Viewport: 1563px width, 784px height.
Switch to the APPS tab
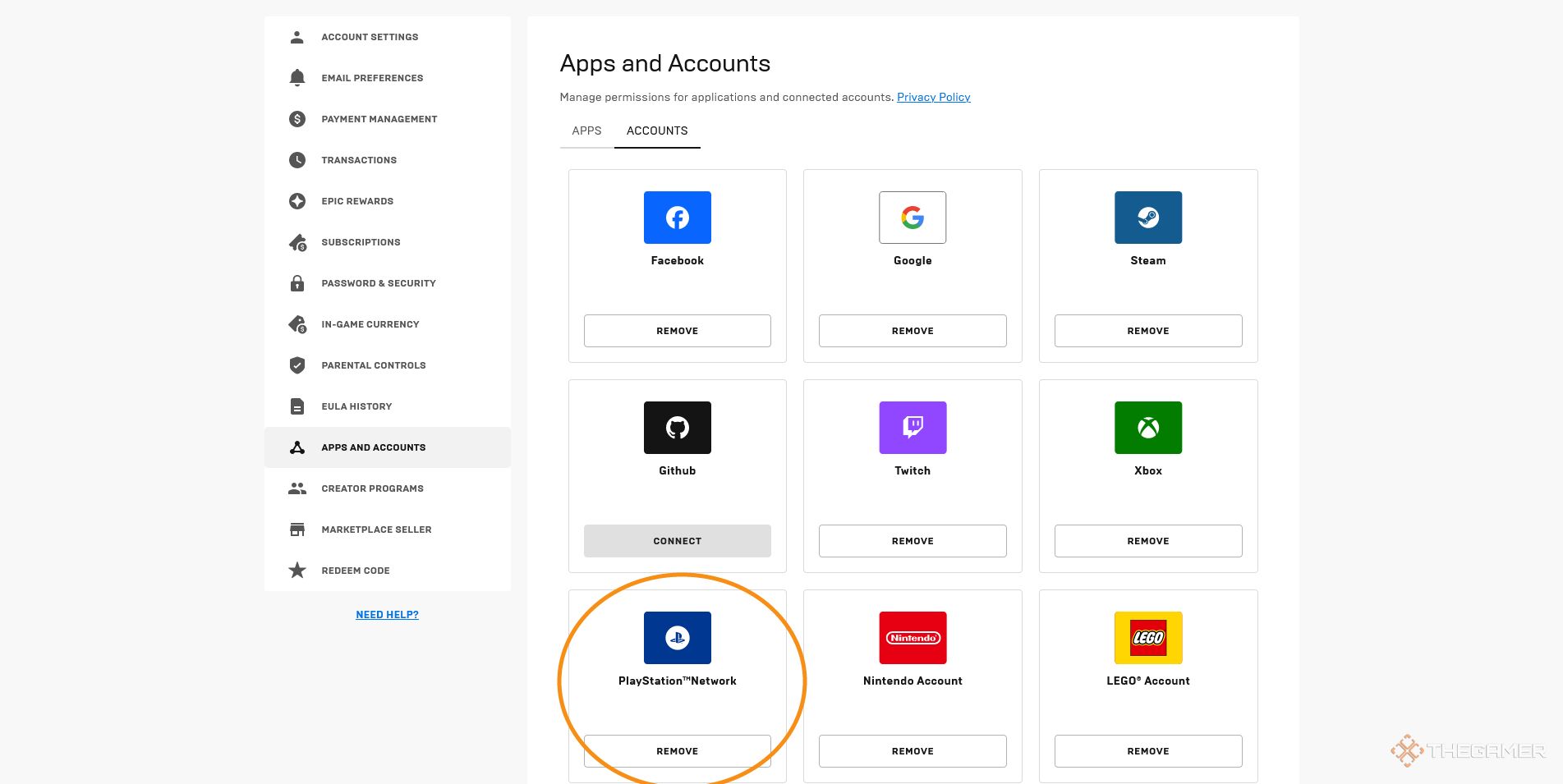586,131
